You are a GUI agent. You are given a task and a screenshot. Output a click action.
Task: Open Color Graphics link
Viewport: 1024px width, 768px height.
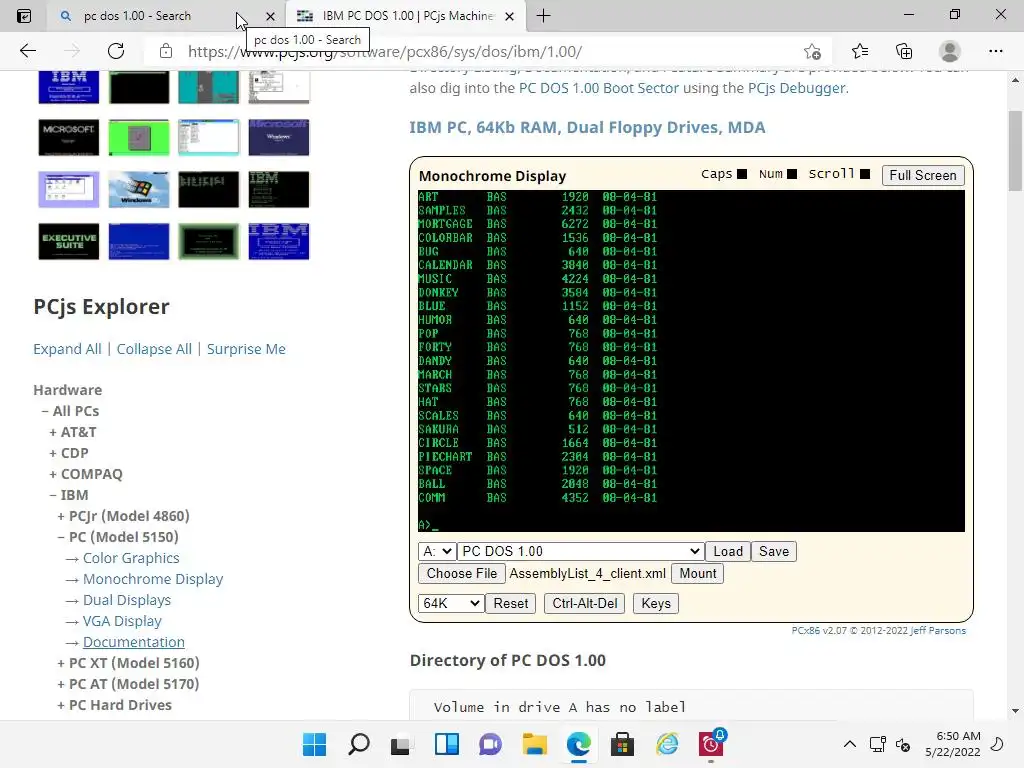(x=131, y=558)
